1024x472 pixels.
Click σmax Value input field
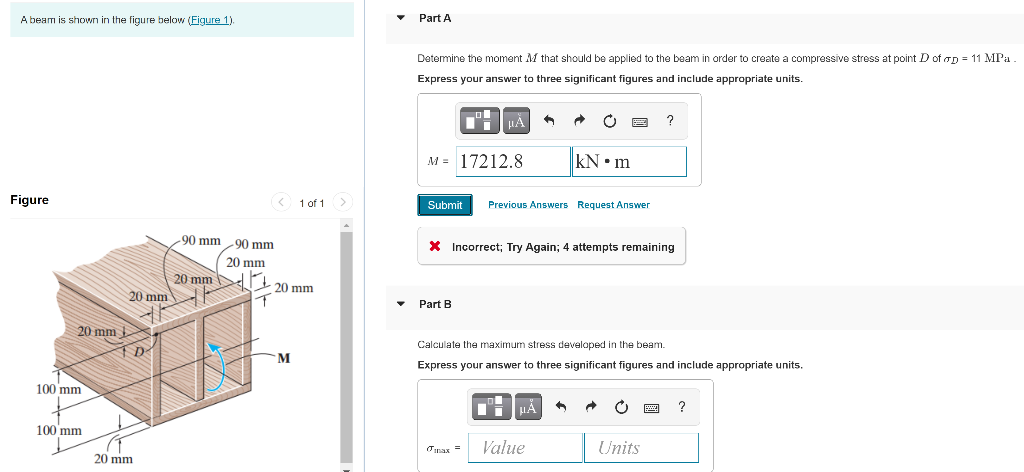pos(525,448)
